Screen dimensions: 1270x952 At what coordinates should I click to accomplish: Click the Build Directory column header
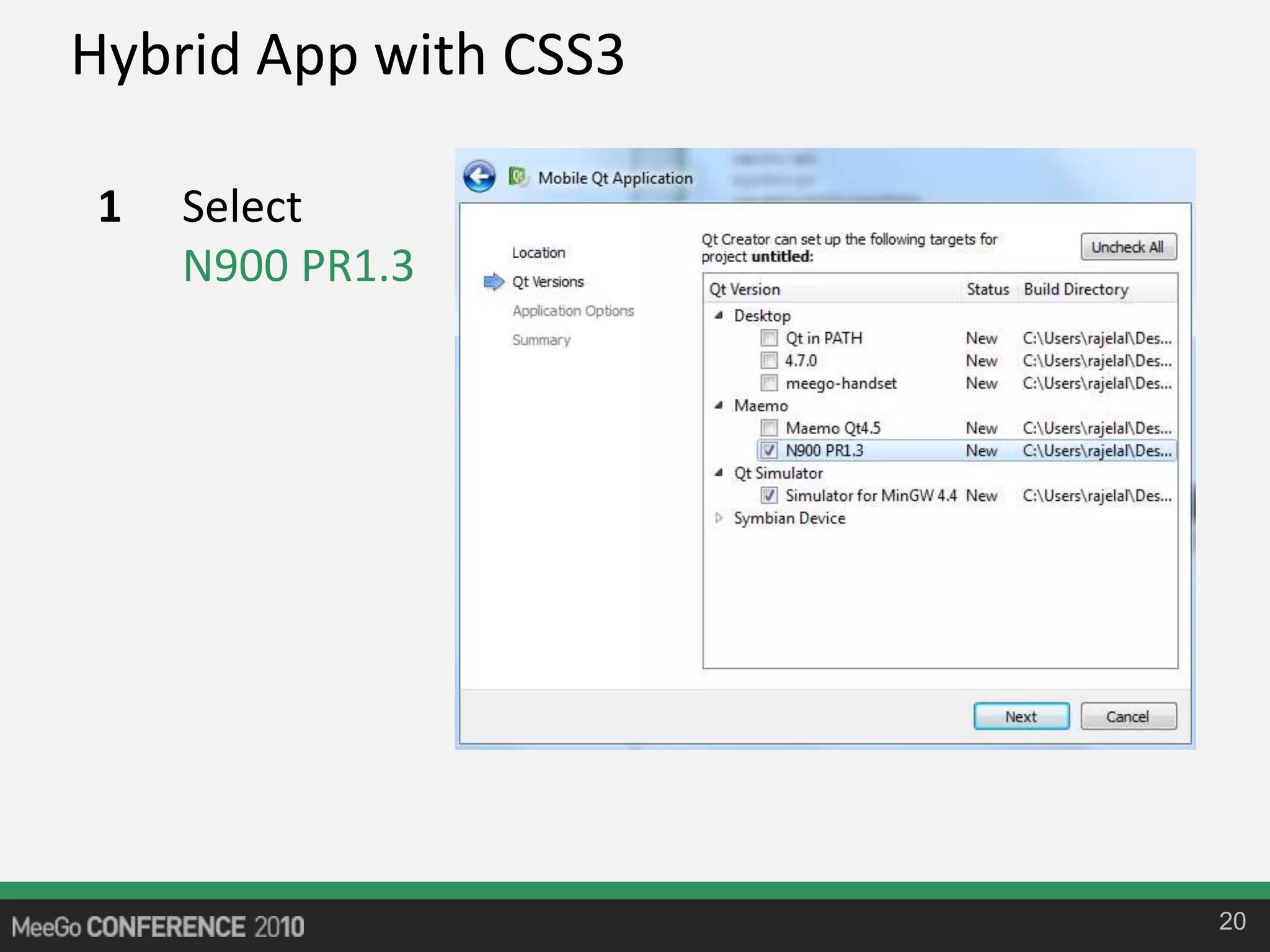click(1076, 289)
